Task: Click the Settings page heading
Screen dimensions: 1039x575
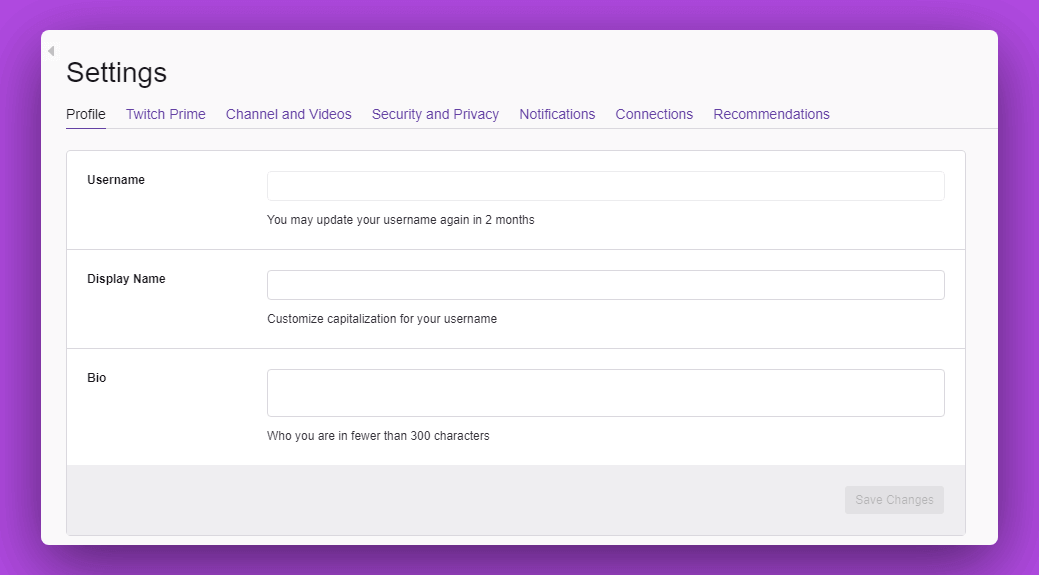Action: click(117, 72)
